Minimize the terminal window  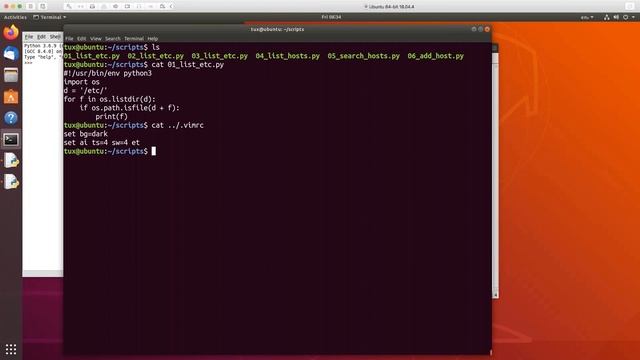pyautogui.click(x=474, y=29)
